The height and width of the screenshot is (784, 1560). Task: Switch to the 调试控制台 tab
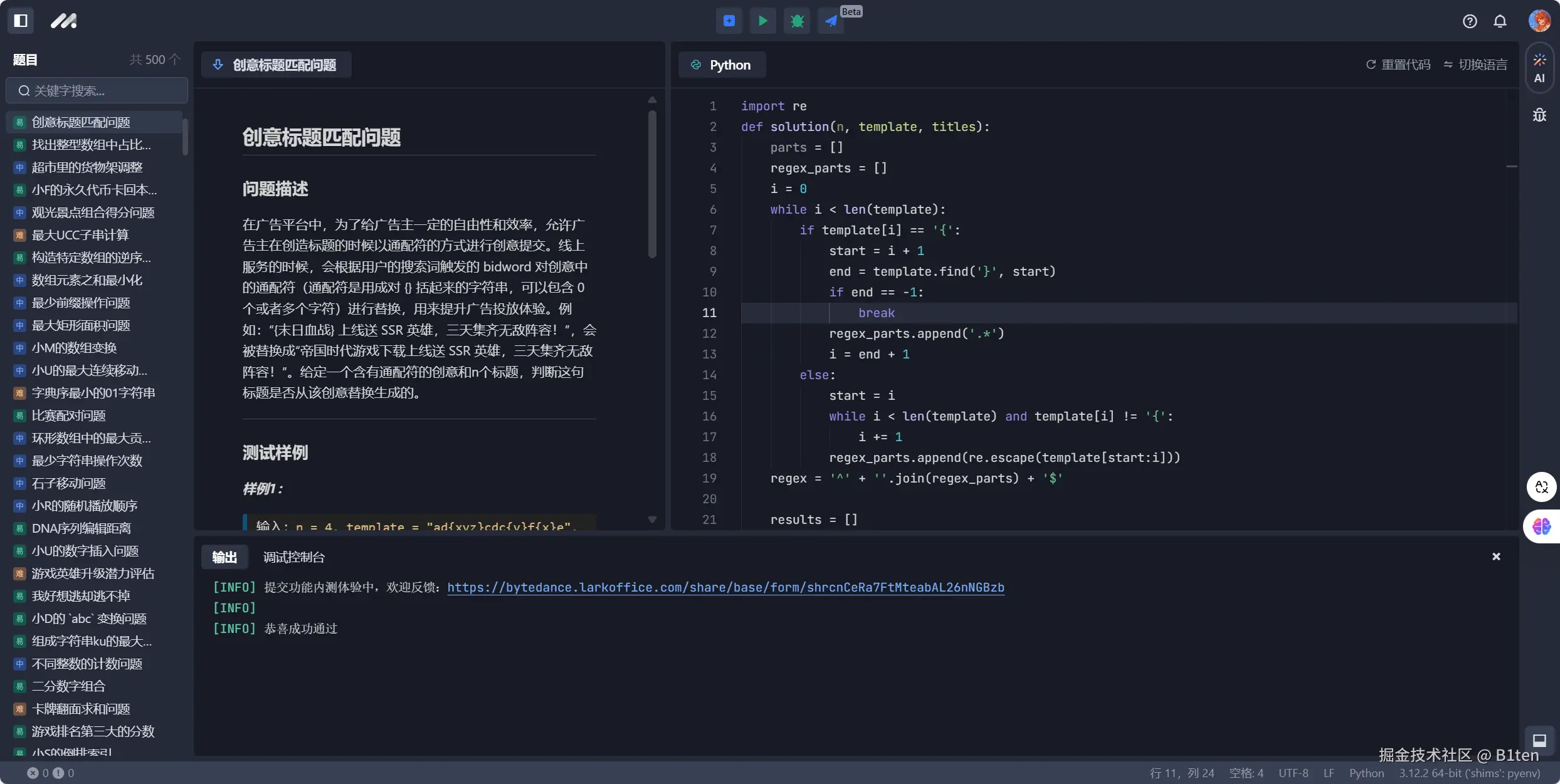pos(293,557)
